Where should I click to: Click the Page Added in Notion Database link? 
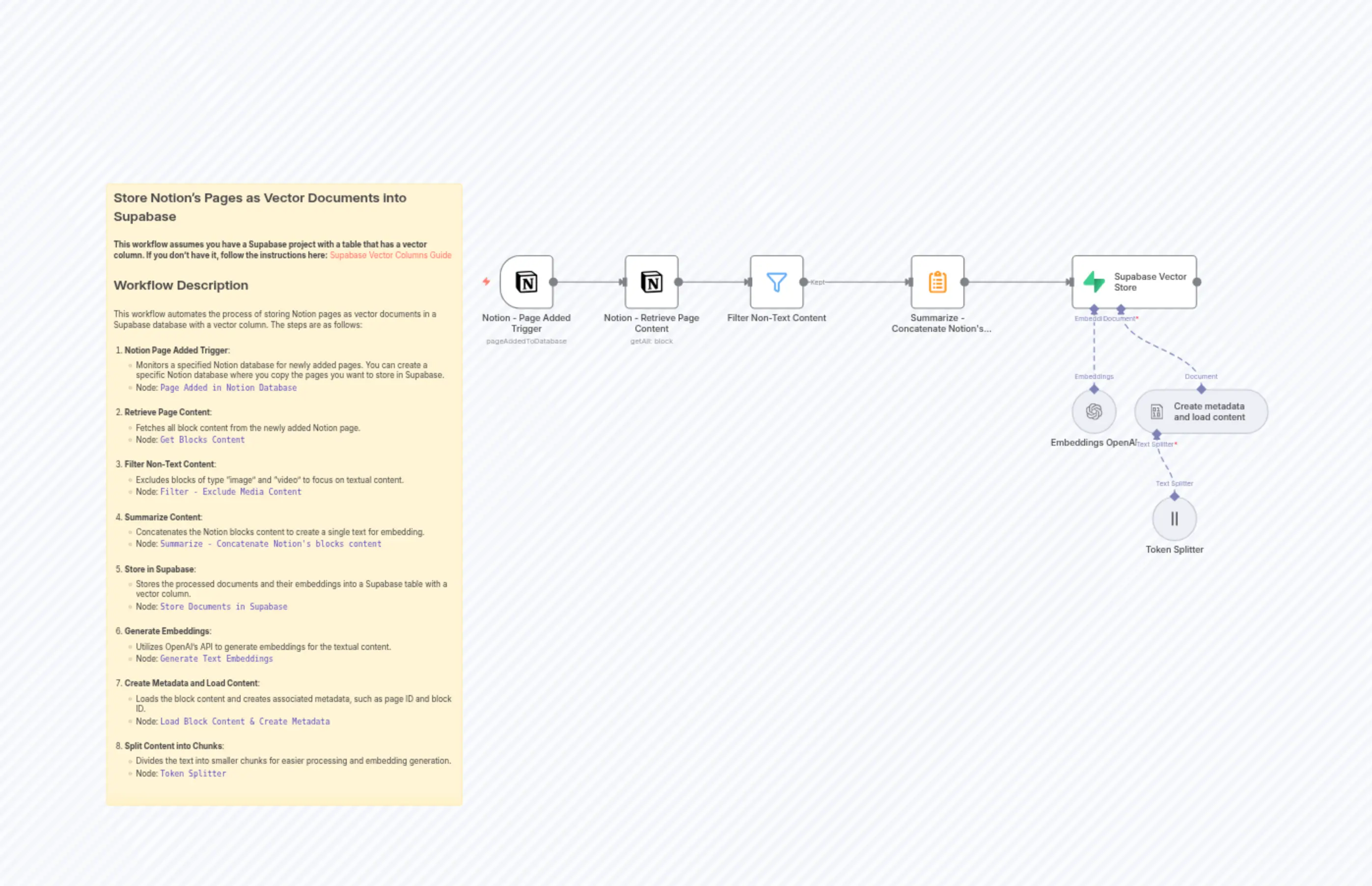click(228, 387)
